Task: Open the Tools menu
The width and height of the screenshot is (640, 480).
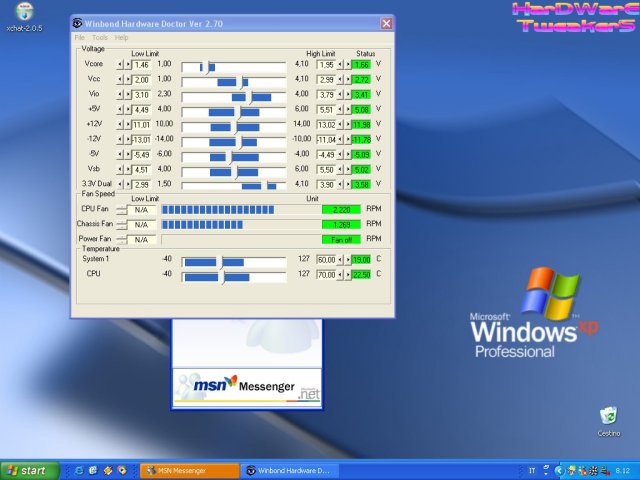Action: click(x=100, y=38)
